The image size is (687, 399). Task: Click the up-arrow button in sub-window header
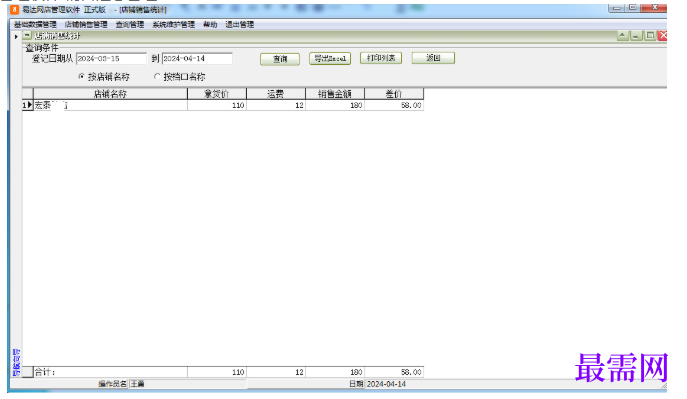click(x=622, y=35)
